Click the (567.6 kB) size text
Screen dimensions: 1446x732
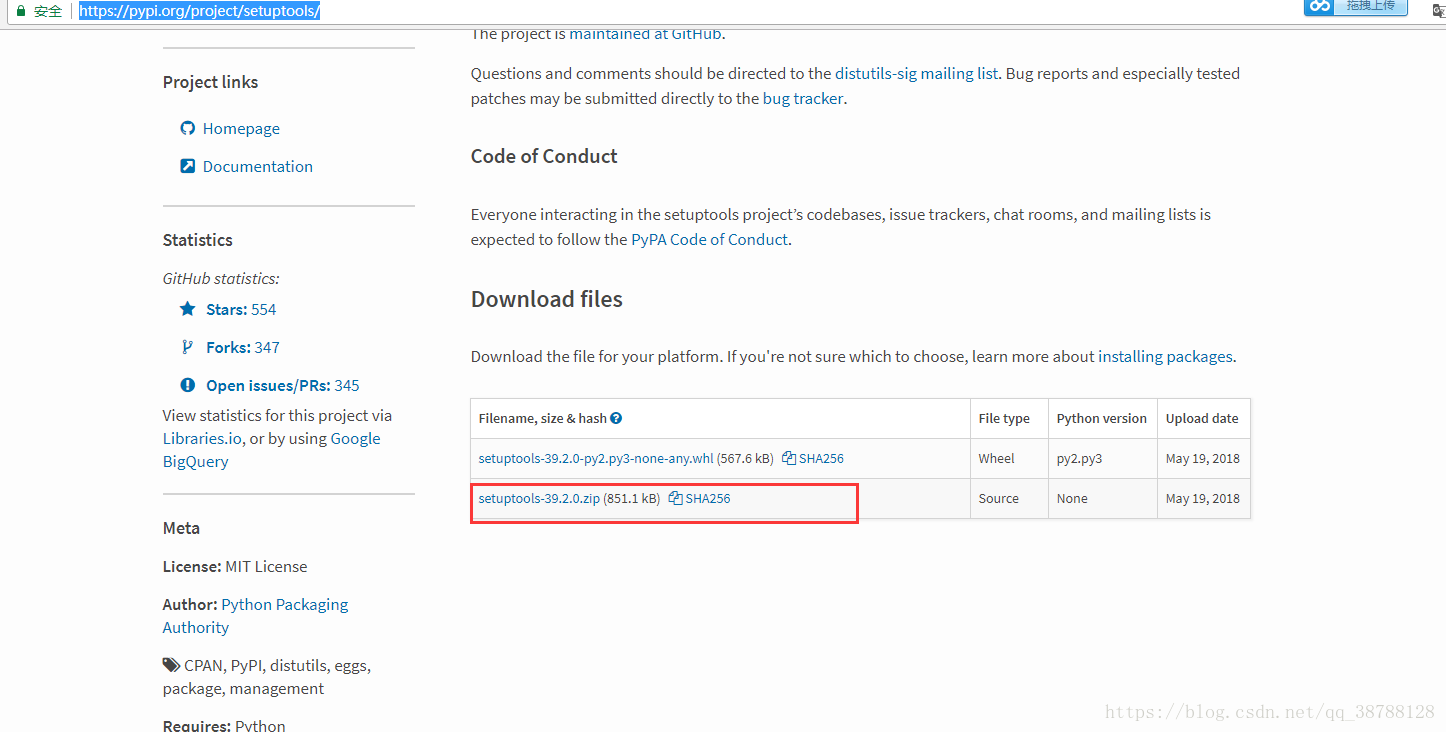click(x=745, y=458)
